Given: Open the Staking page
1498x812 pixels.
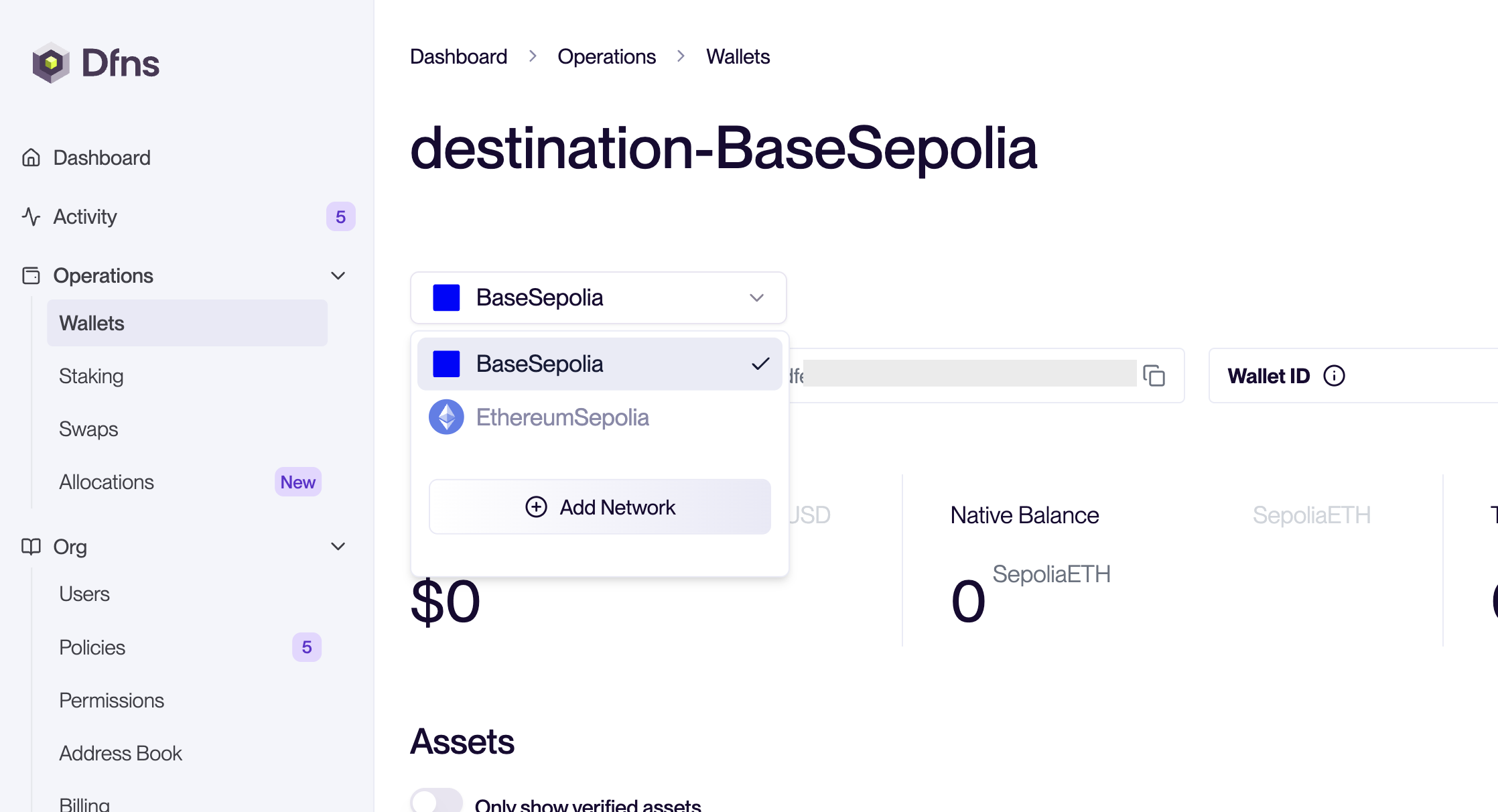Looking at the screenshot, I should 91,376.
